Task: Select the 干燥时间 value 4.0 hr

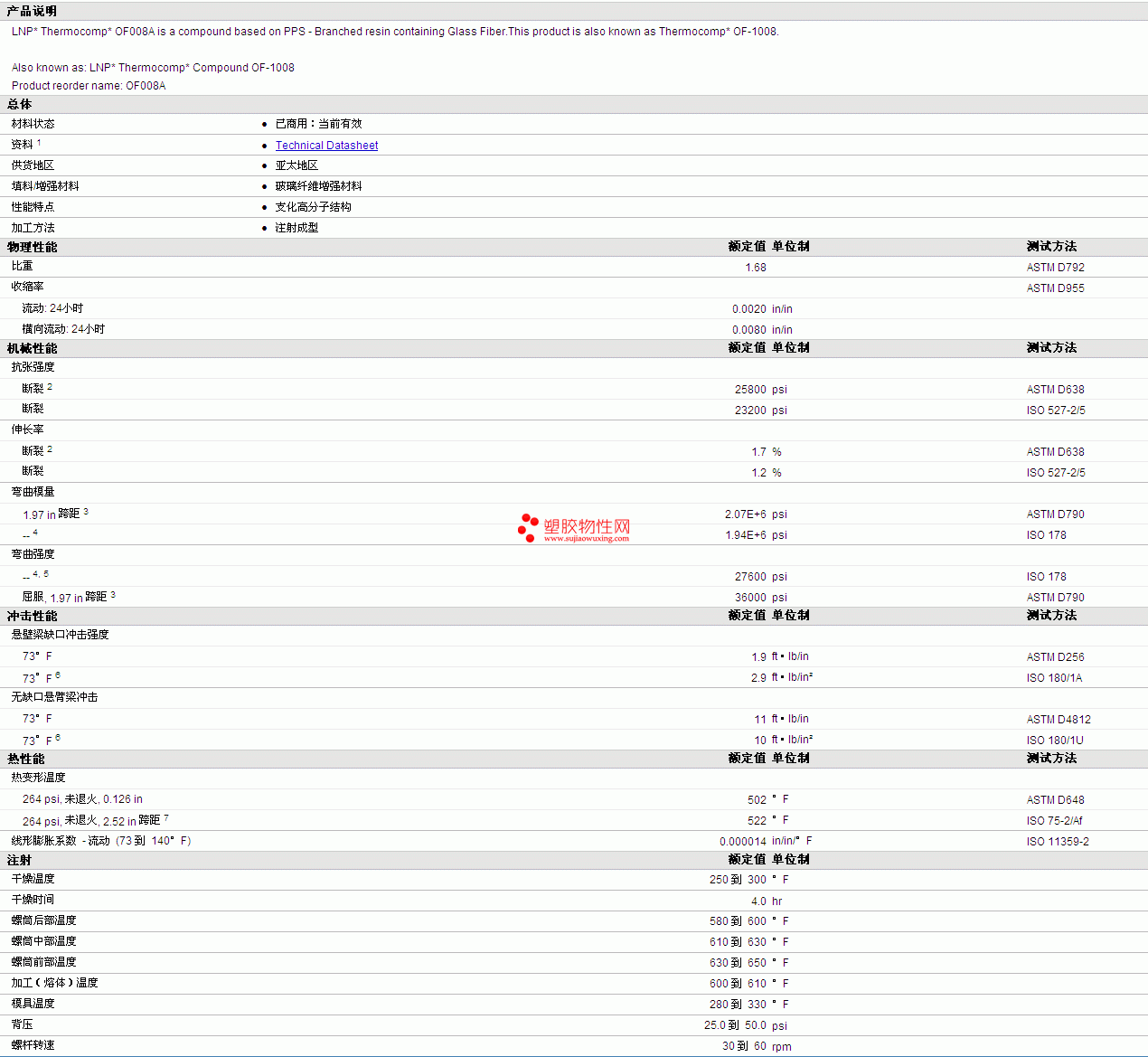Action: pyautogui.click(x=767, y=901)
